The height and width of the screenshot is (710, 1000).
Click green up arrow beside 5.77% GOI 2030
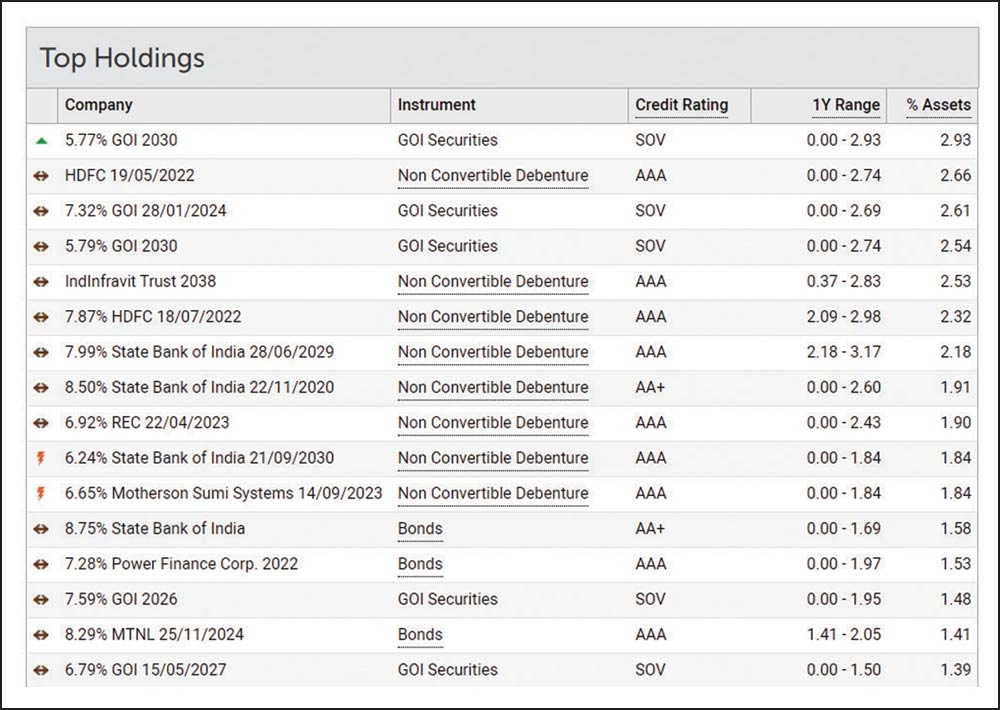(x=41, y=141)
